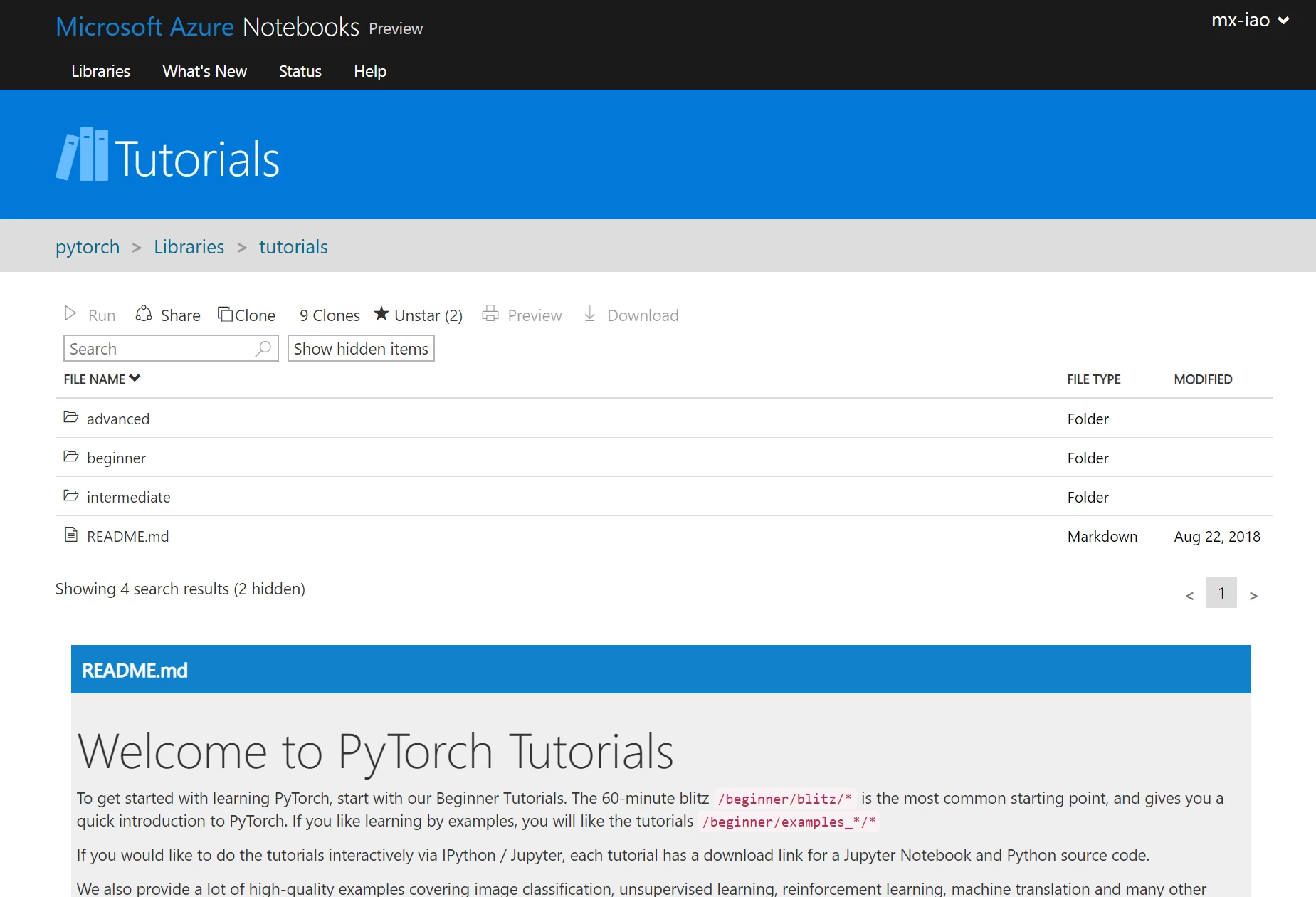Screen dimensions: 1316x897
Task: Open the mx-iao account dropdown
Action: [x=1250, y=20]
